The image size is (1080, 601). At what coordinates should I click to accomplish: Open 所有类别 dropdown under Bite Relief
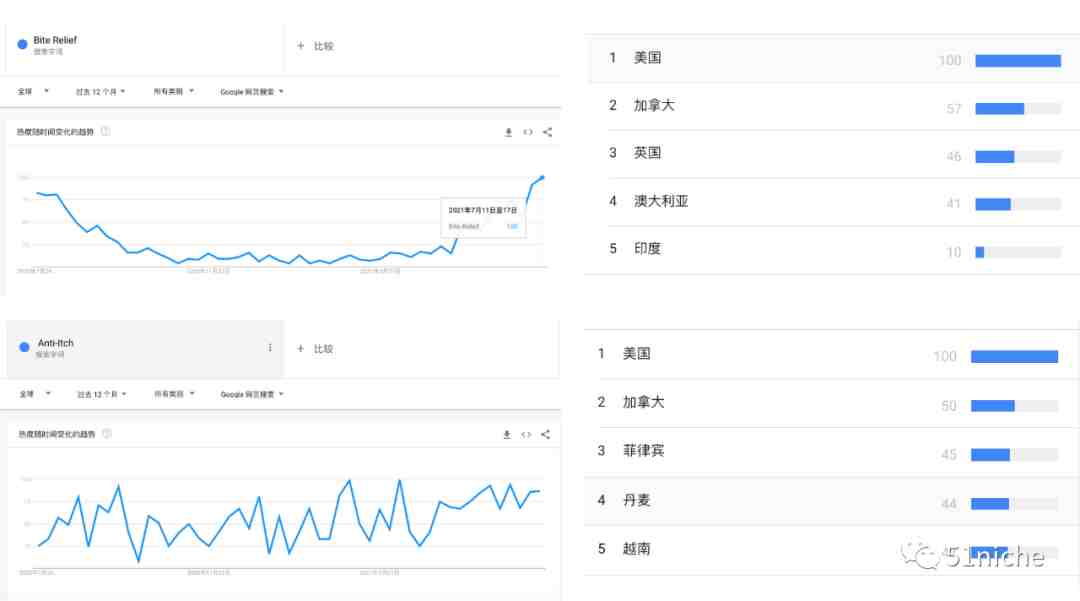click(174, 91)
